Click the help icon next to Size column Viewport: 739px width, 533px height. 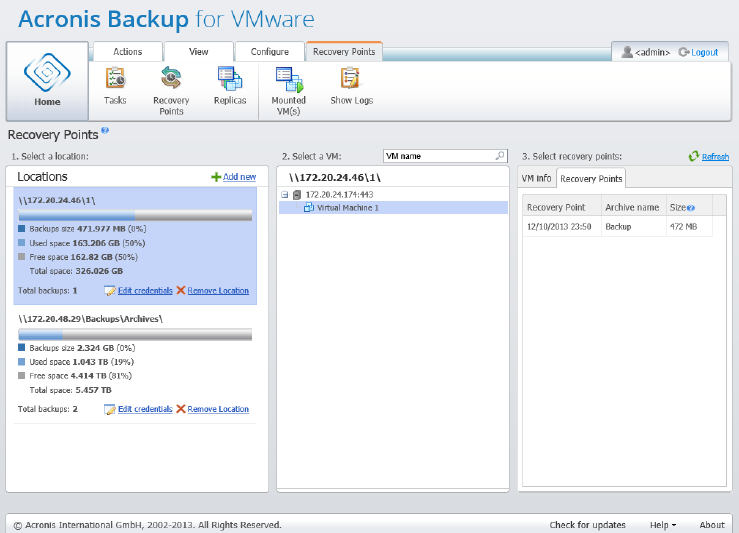click(x=691, y=208)
